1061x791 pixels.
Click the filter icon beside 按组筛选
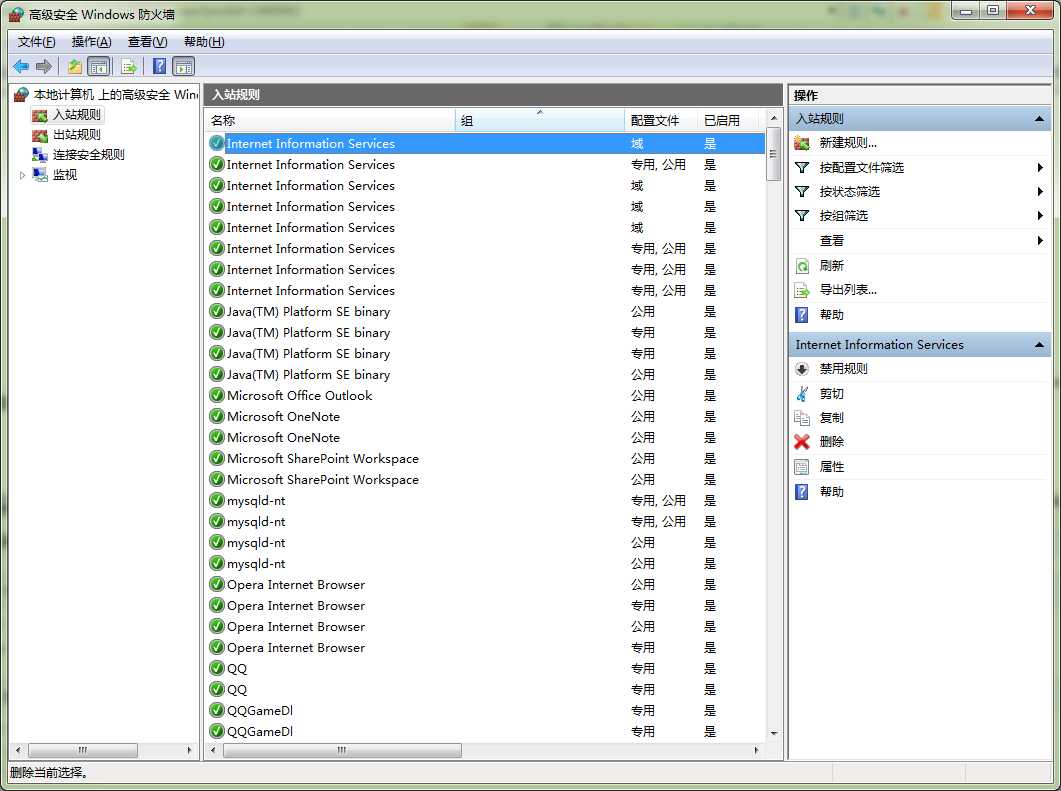802,216
